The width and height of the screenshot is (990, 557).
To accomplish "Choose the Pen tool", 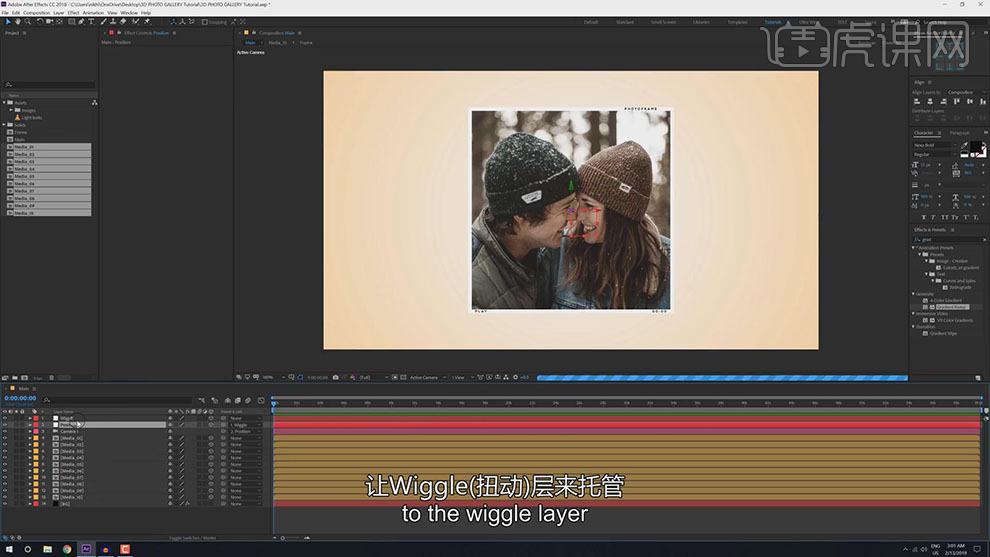I will [x=82, y=21].
